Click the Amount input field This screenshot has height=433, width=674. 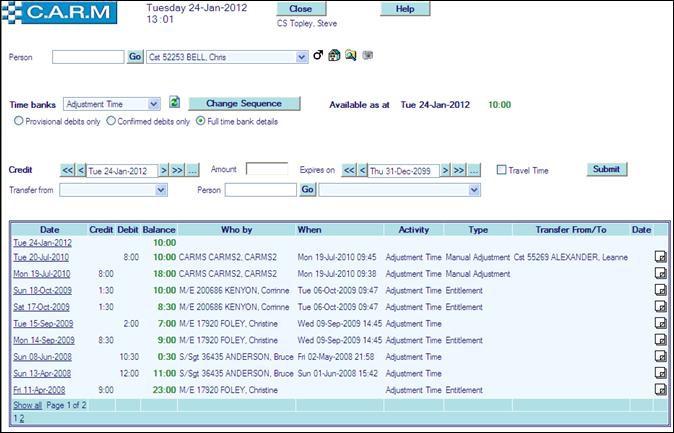coord(266,170)
